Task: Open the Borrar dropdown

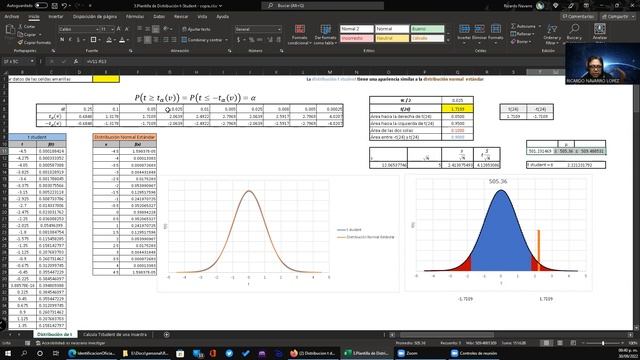Action: (x=520, y=42)
